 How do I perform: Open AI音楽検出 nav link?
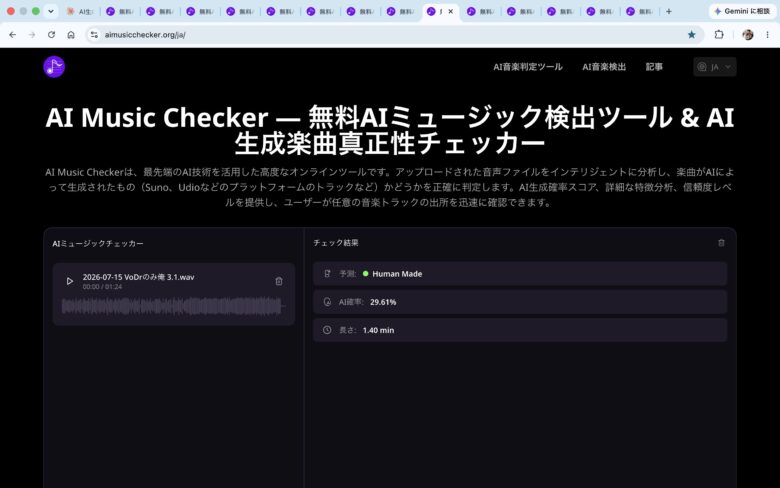click(x=604, y=67)
